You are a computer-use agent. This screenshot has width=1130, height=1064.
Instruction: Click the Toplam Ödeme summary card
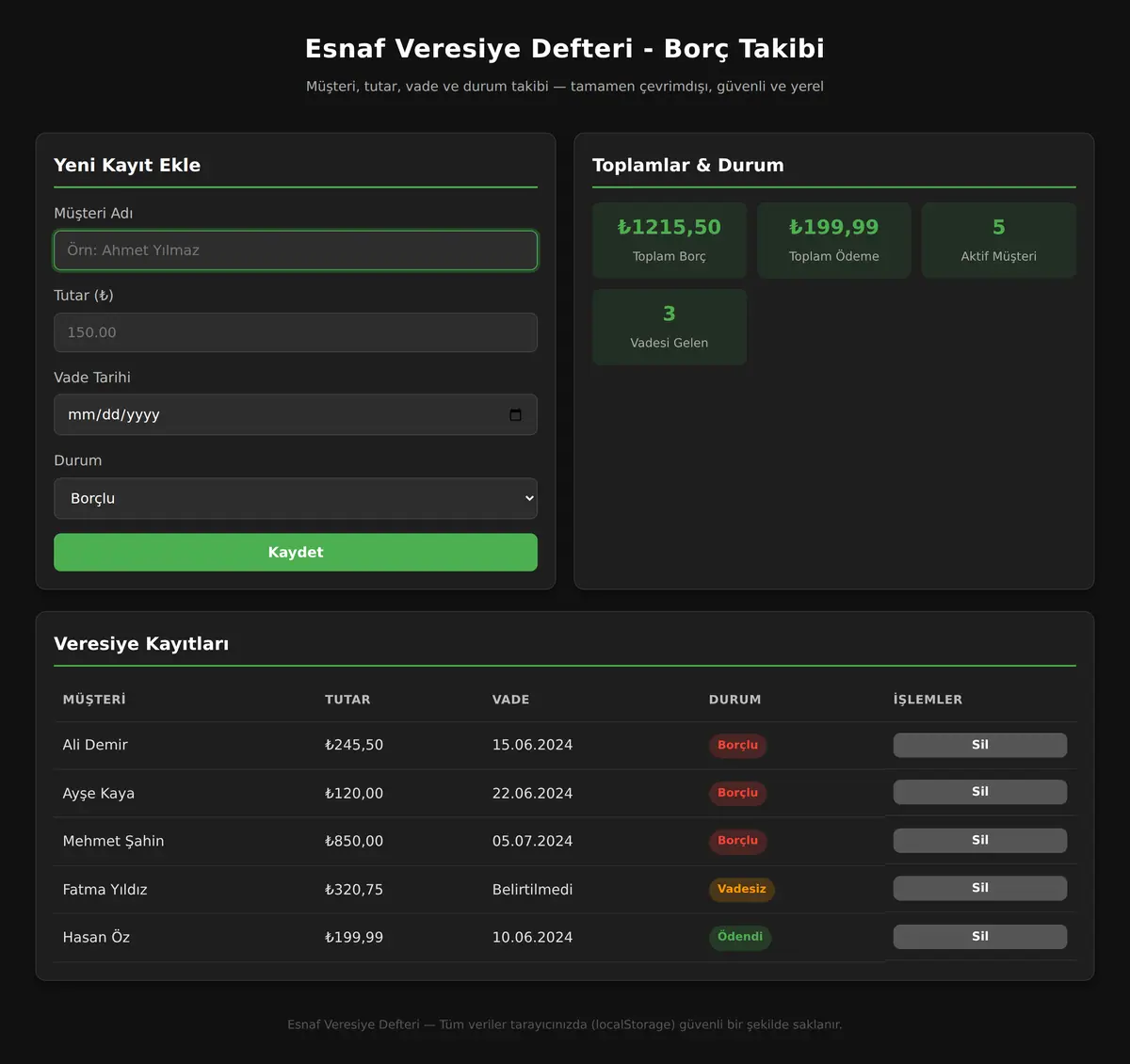point(834,240)
